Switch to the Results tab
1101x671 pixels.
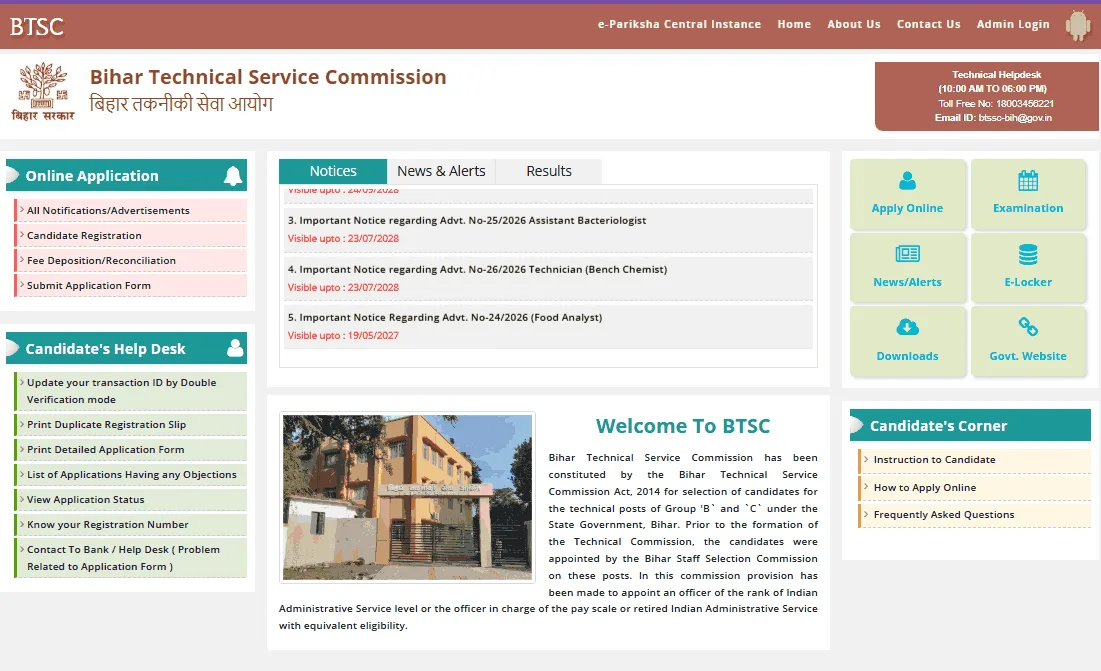(549, 171)
